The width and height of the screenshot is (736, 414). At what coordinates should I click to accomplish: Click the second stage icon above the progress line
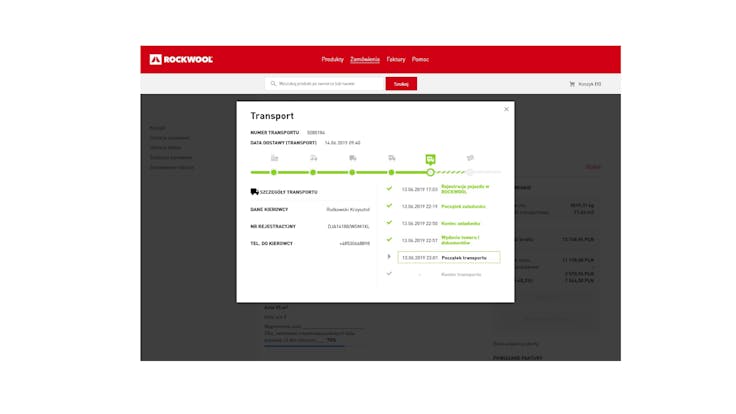314,158
